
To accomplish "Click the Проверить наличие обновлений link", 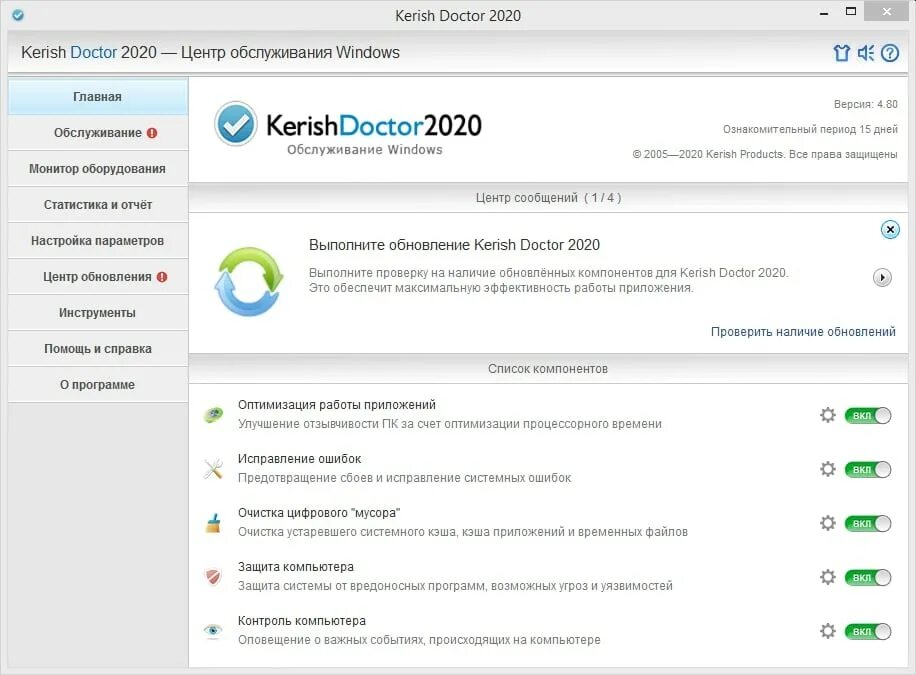I will [803, 332].
